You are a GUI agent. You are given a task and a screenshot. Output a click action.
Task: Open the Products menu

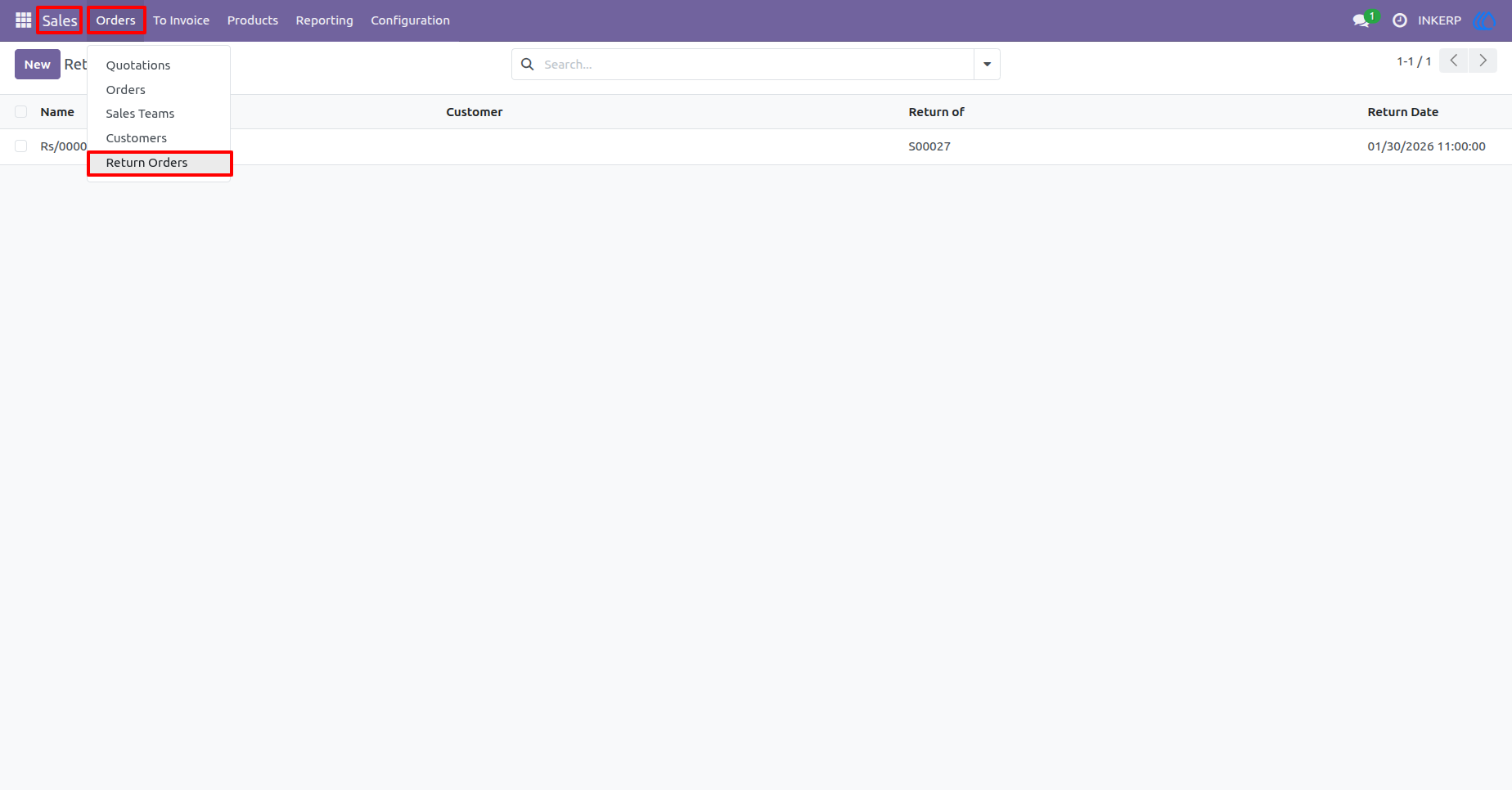click(253, 20)
